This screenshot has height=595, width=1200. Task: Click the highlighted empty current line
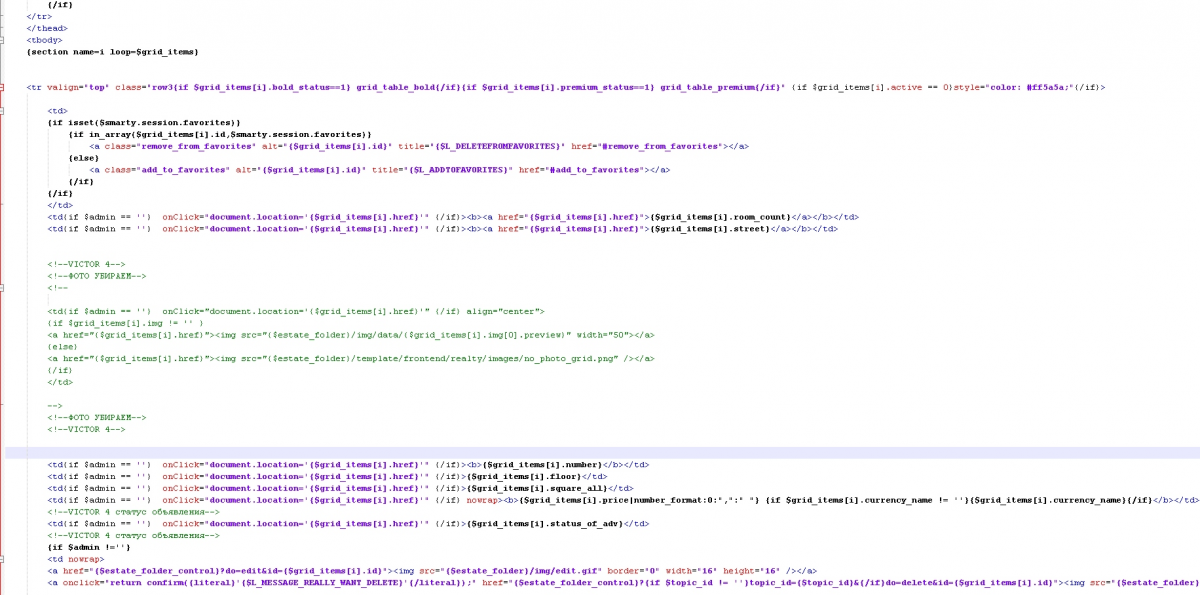pyautogui.click(x=600, y=453)
